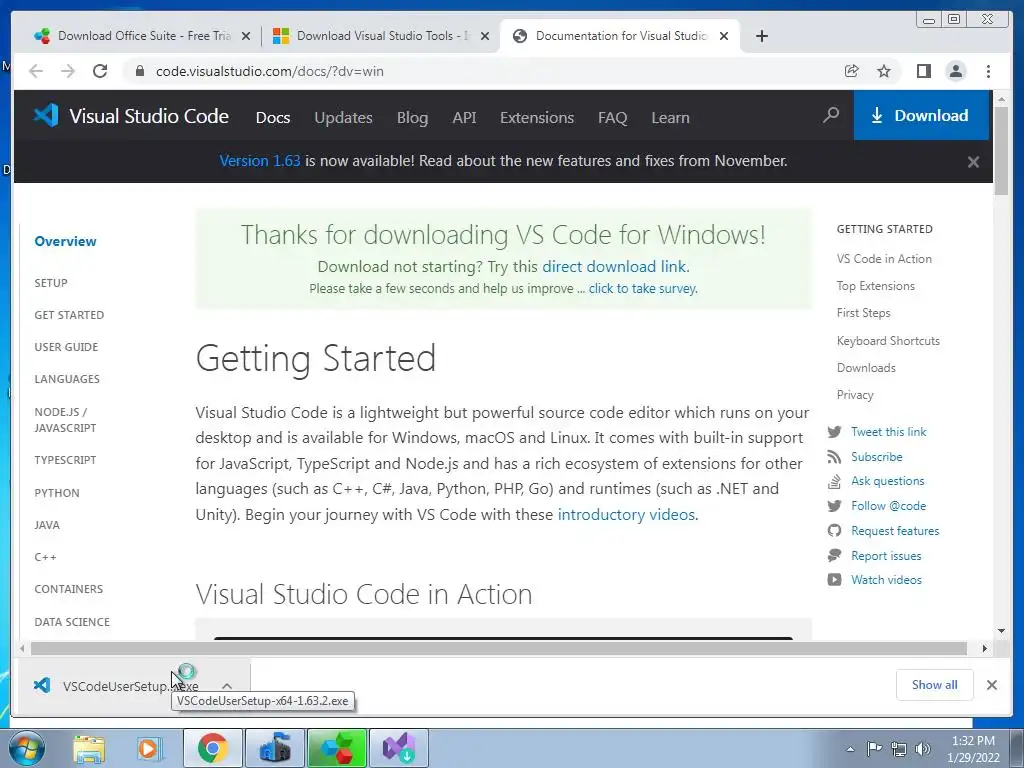Click the share page icon in address bar
Viewport: 1024px width, 768px height.
(x=852, y=71)
